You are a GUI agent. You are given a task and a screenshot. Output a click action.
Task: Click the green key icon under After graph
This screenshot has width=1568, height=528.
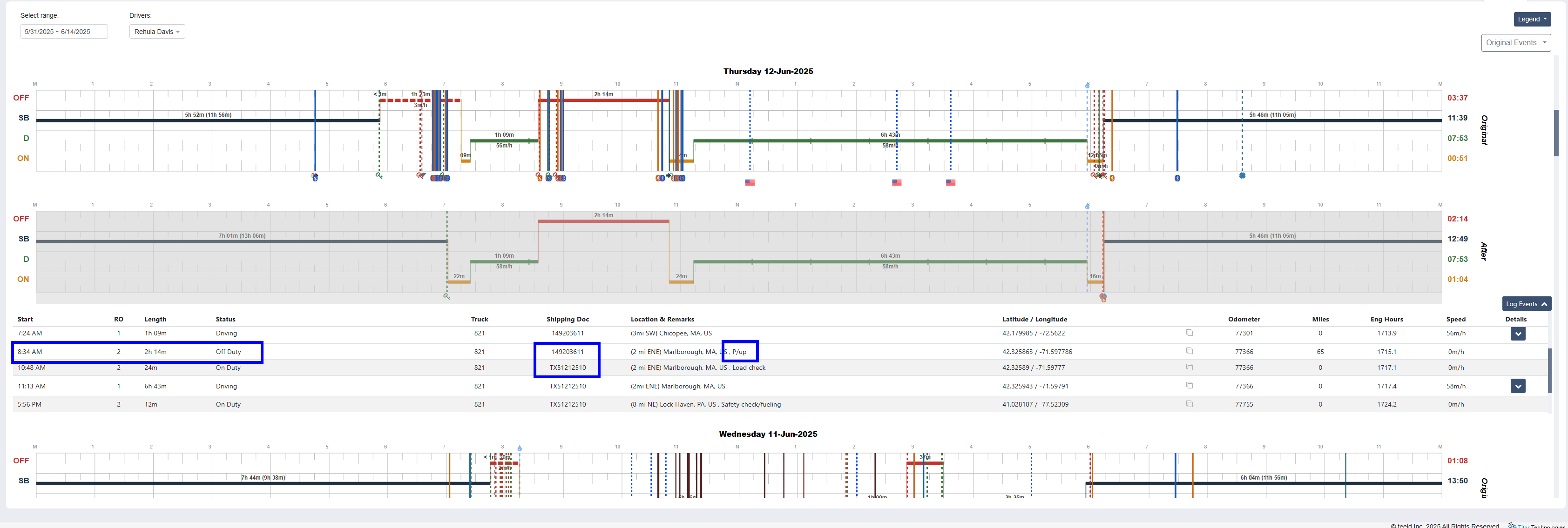[447, 296]
